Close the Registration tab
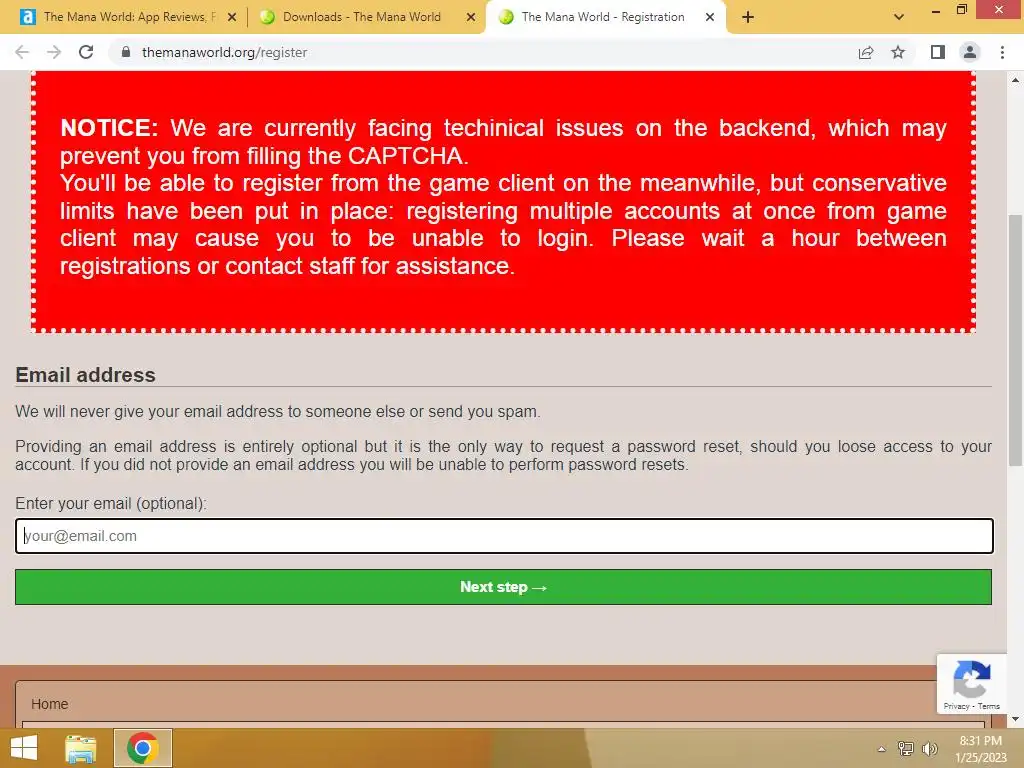This screenshot has height=768, width=1024. click(710, 17)
